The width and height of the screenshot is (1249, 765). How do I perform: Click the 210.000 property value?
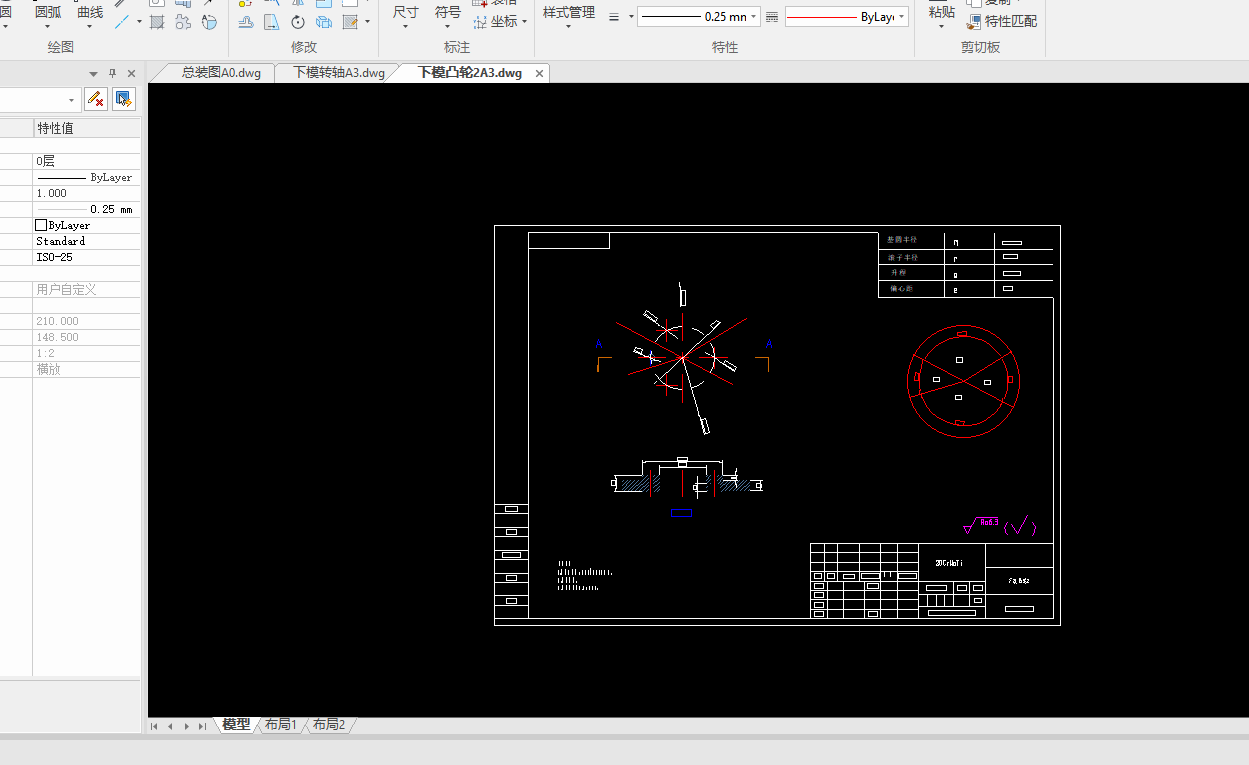coord(87,321)
